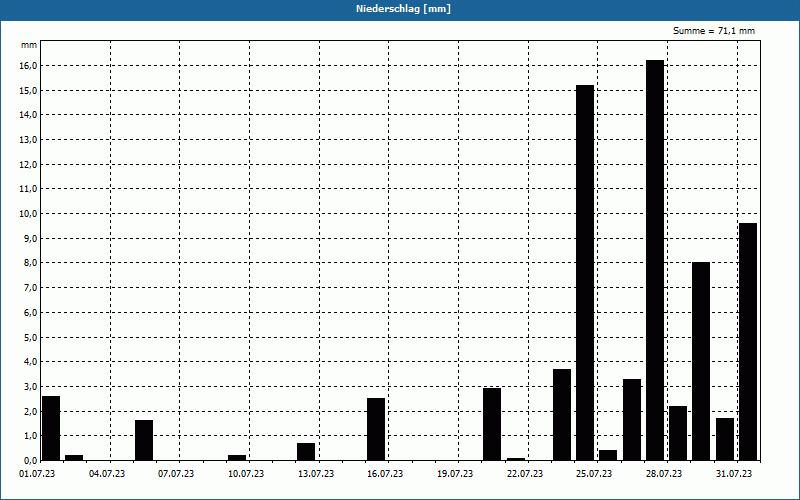Click the 2,0 y-axis label
The width and height of the screenshot is (800, 500).
pyautogui.click(x=30, y=411)
